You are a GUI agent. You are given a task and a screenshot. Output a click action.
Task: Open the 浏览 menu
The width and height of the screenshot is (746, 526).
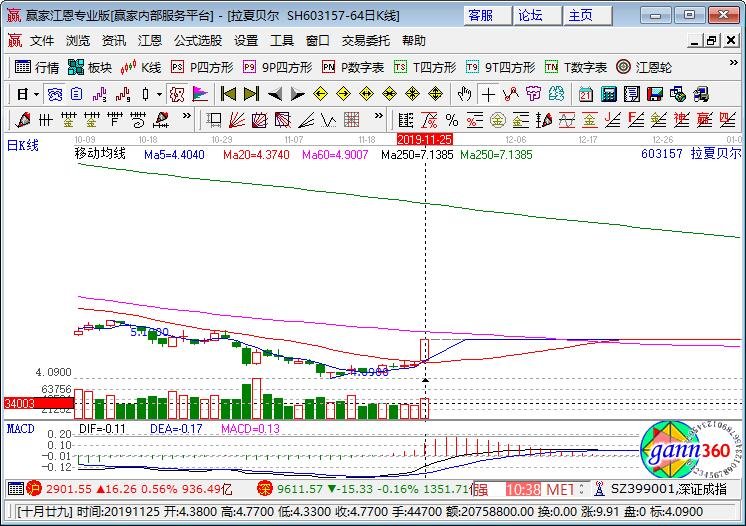coord(78,41)
